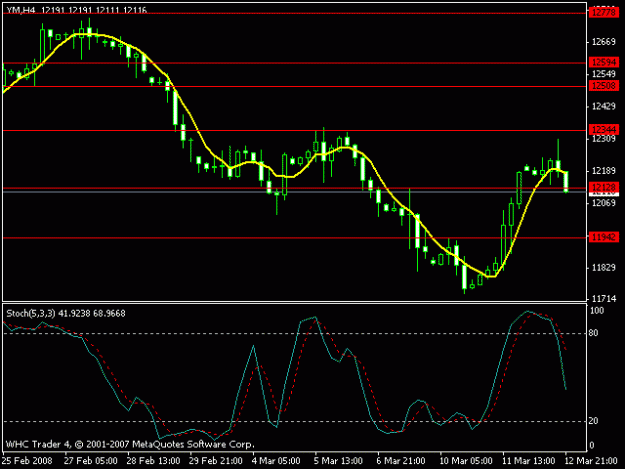Click the 12669 price scale value
The image size is (625, 469).
(603, 42)
